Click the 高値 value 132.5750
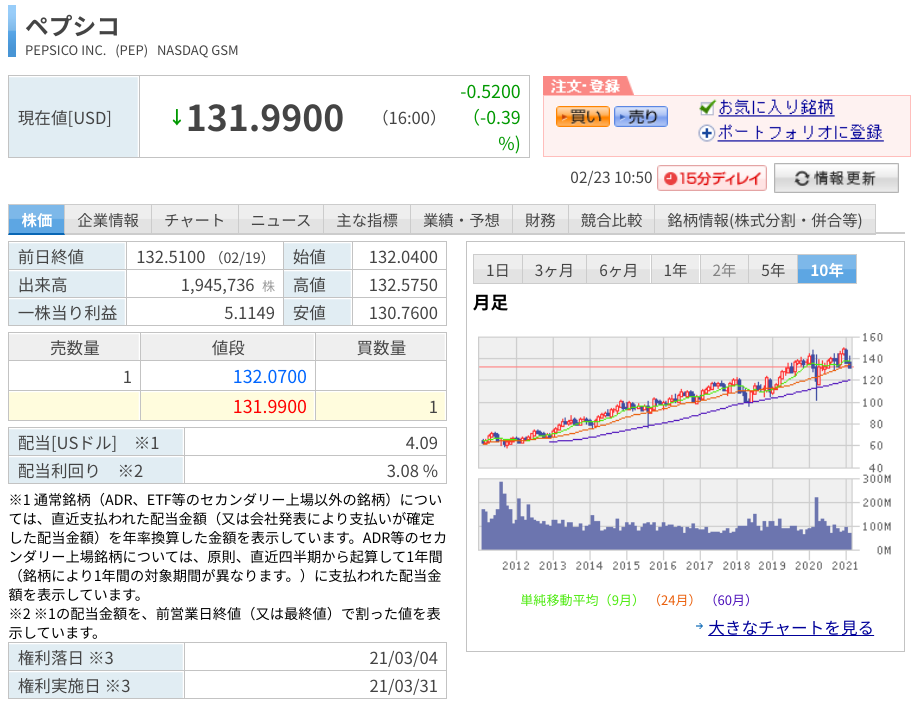Screen dimensions: 915x705 coord(403,285)
